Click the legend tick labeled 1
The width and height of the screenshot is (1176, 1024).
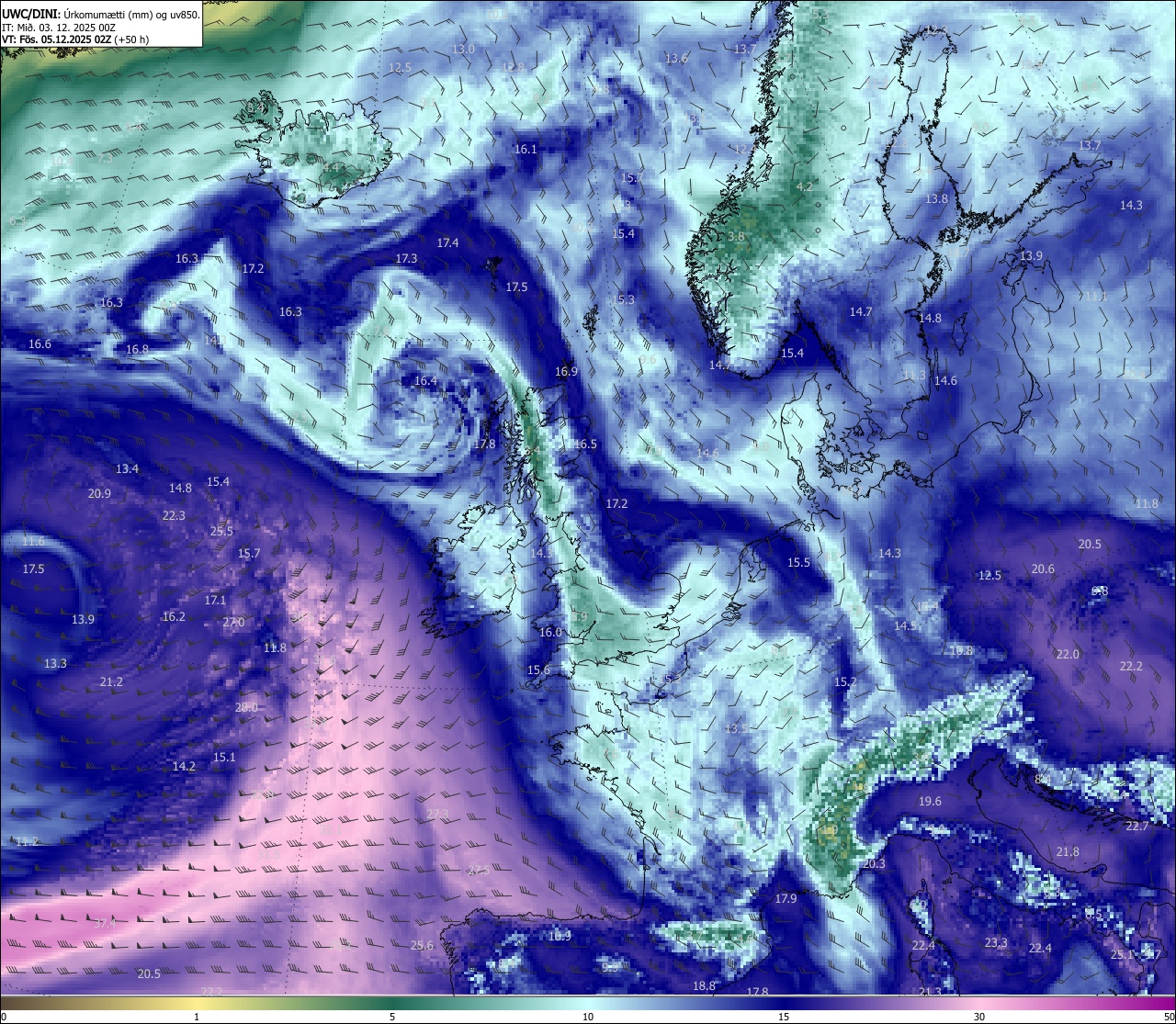point(197,1017)
